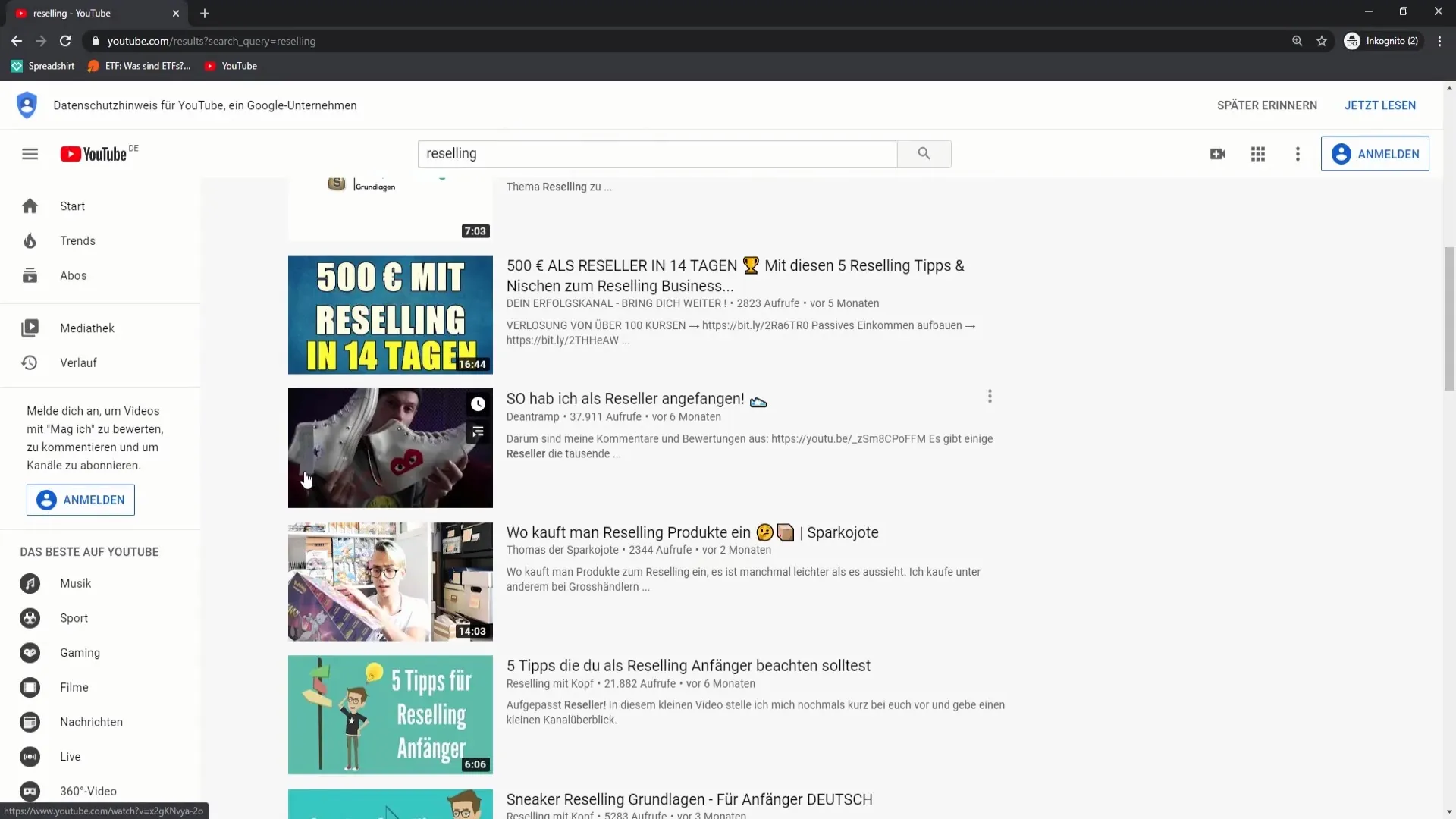The height and width of the screenshot is (819, 1456).
Task: Open the YouTube apps grid
Action: (x=1258, y=154)
